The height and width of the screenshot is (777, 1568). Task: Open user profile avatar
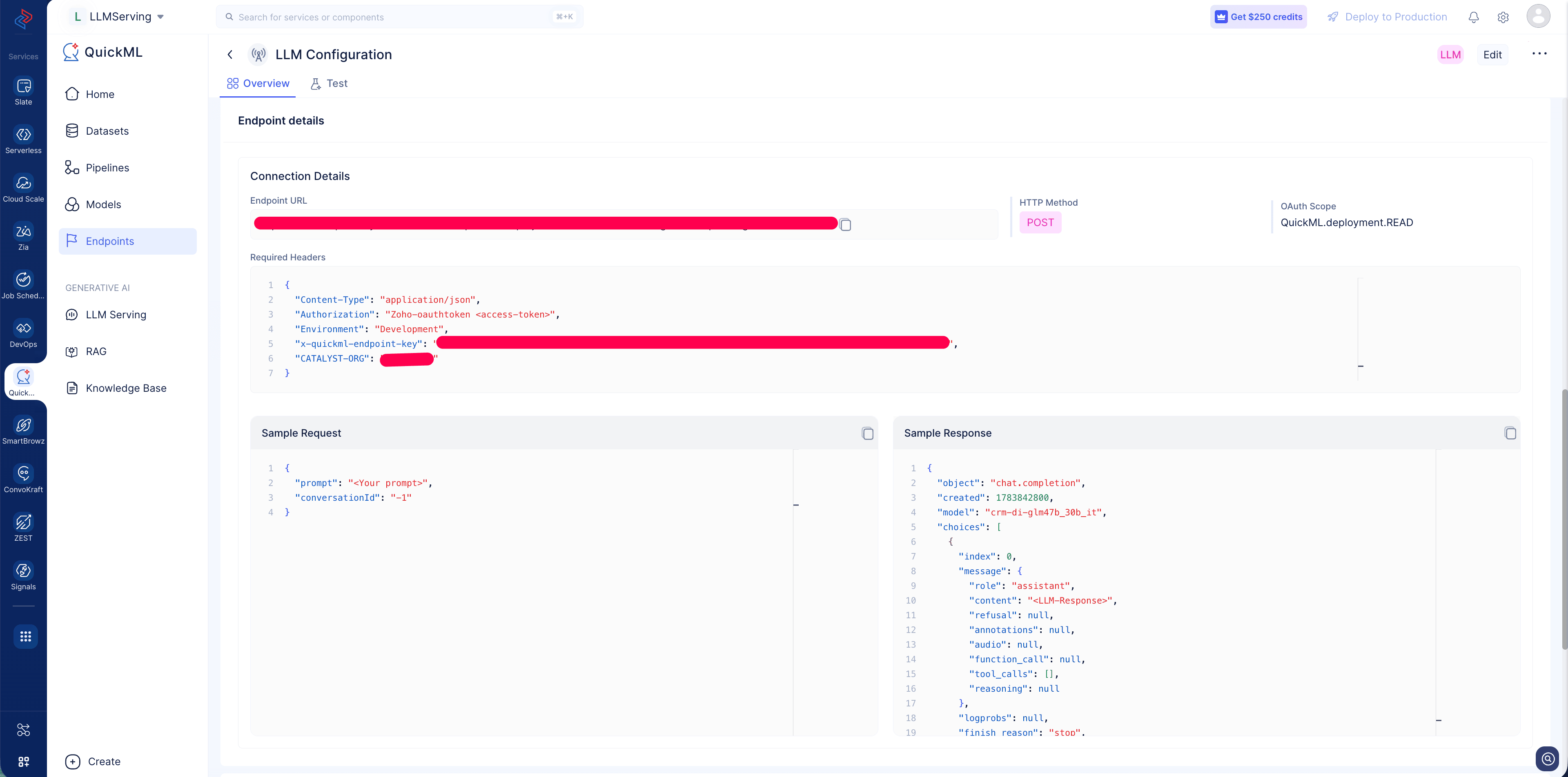coord(1537,16)
